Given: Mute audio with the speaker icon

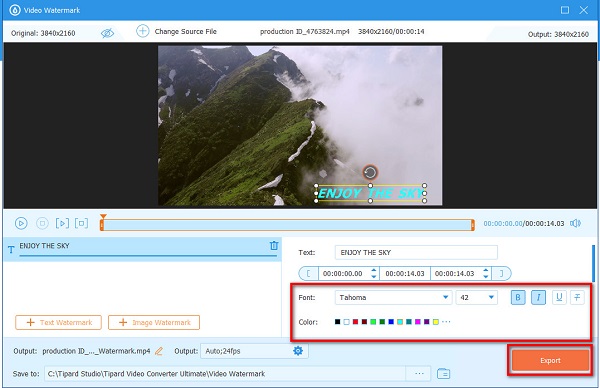Looking at the screenshot, I should point(575,223).
